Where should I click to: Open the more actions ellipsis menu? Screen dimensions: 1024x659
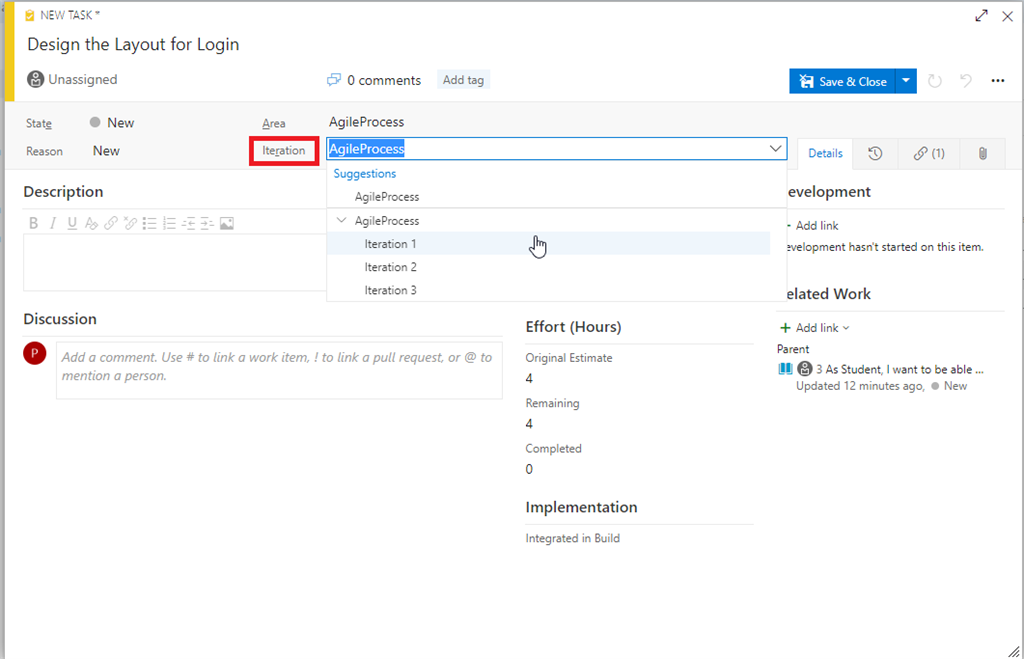[997, 81]
